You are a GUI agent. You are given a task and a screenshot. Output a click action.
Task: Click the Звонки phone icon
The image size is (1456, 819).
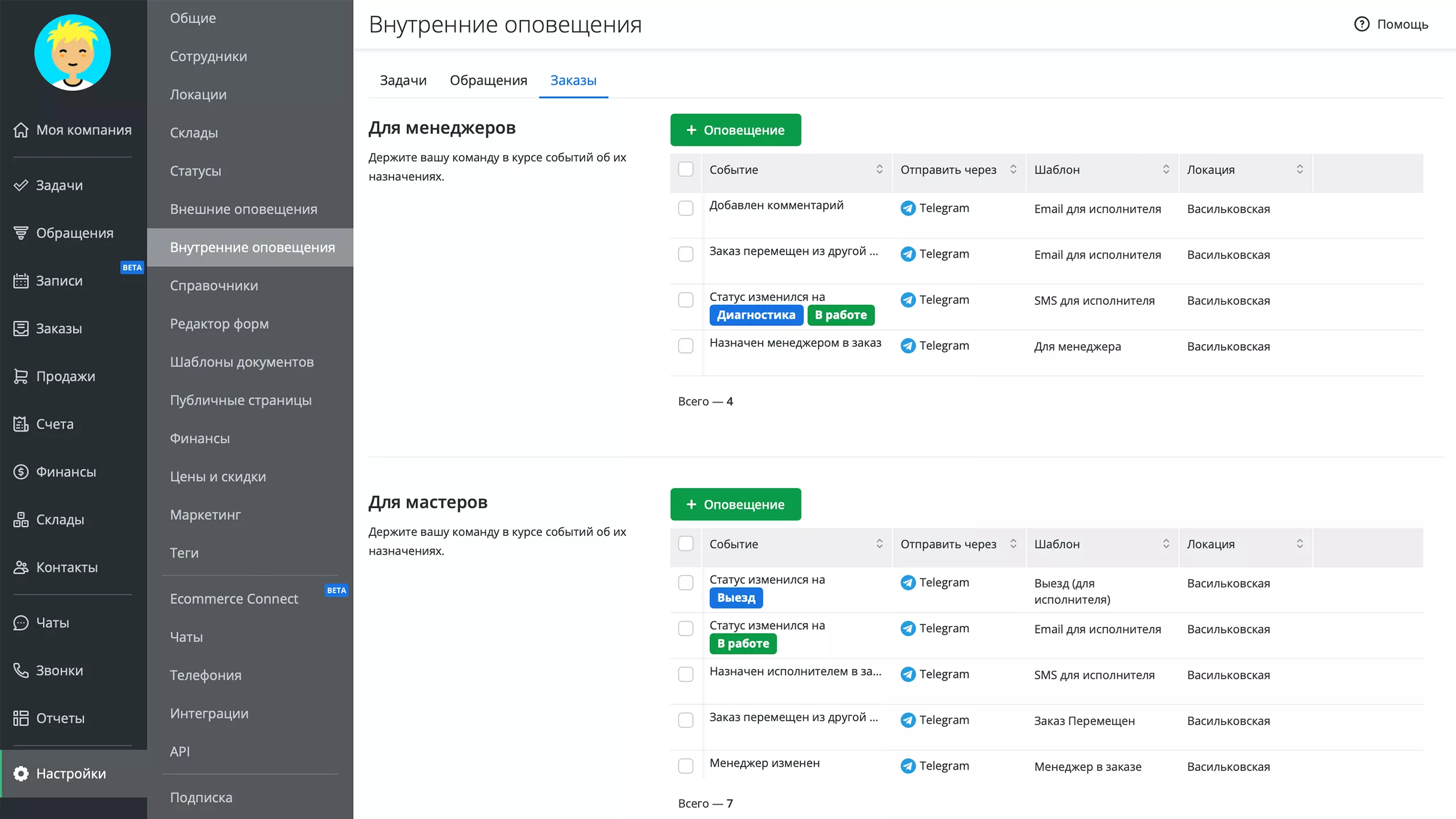21,671
